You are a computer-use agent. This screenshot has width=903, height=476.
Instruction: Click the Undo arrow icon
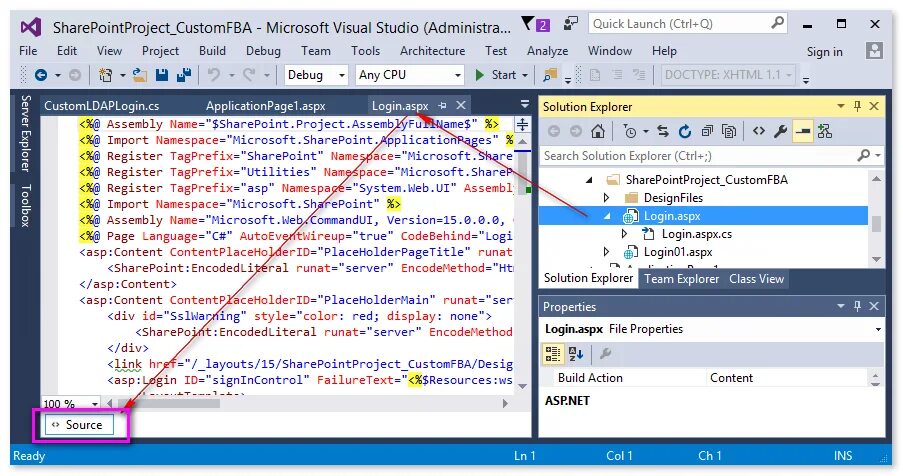click(x=214, y=75)
